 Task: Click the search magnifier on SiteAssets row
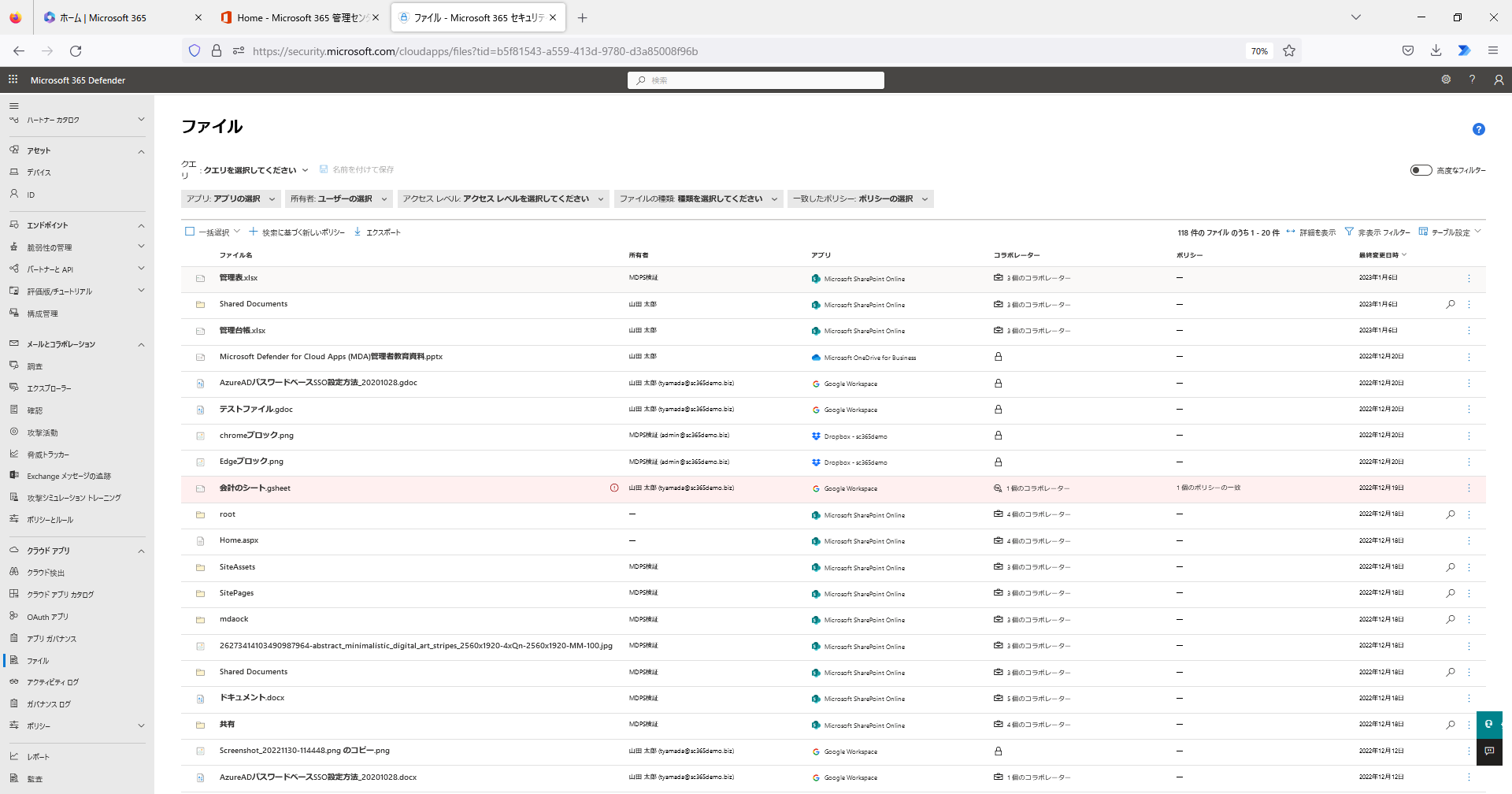(1451, 567)
